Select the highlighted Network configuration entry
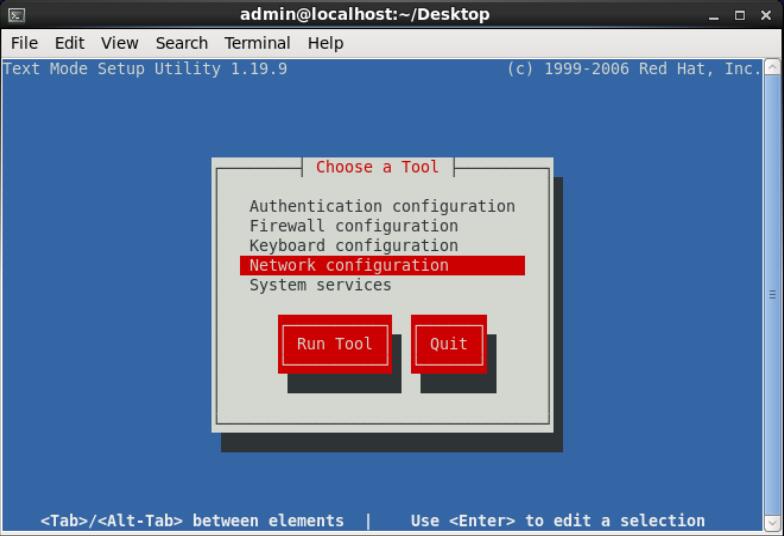Viewport: 784px width, 536px height. coord(382,266)
